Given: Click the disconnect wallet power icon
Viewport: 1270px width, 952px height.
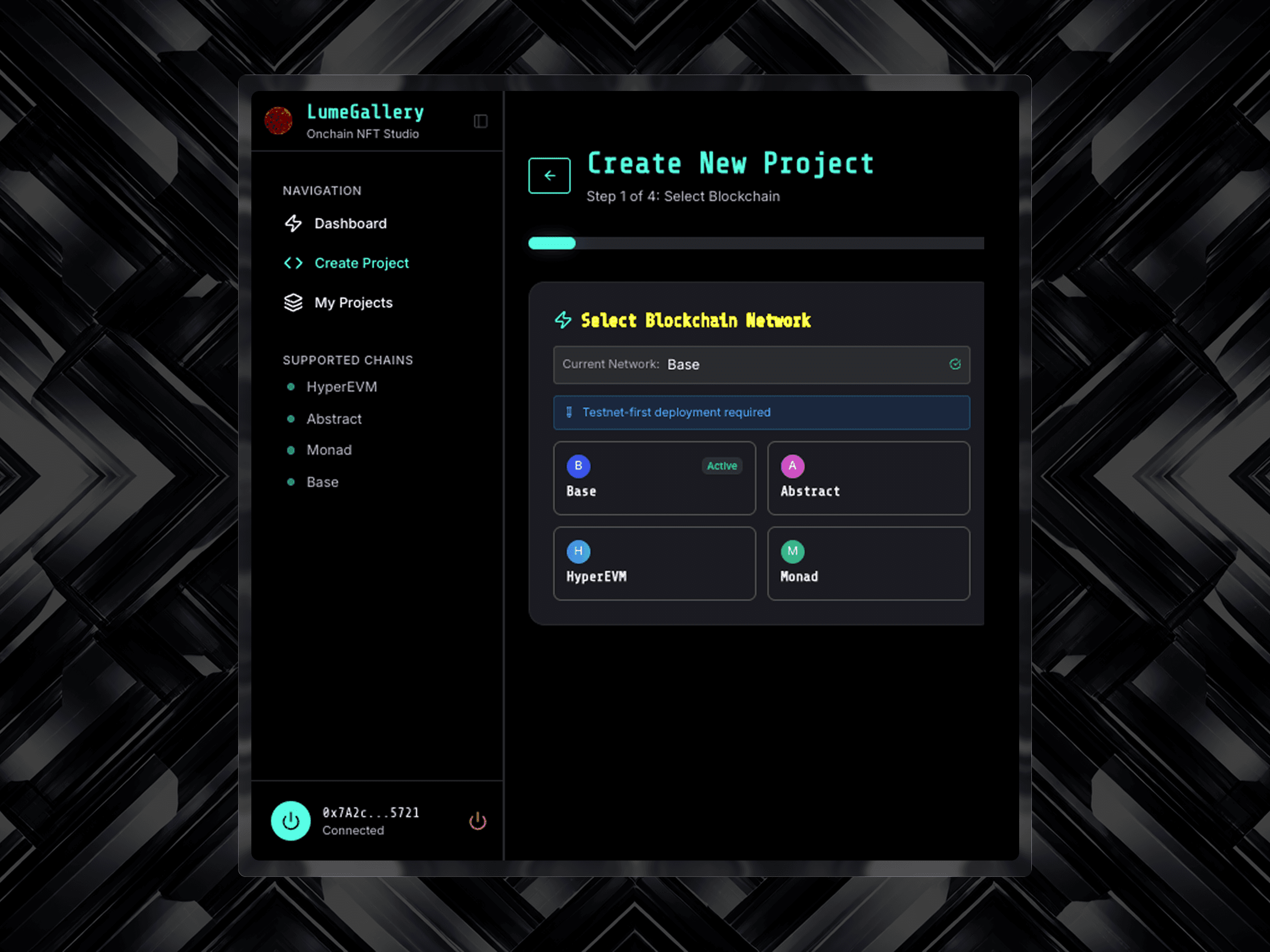Looking at the screenshot, I should click(x=478, y=821).
